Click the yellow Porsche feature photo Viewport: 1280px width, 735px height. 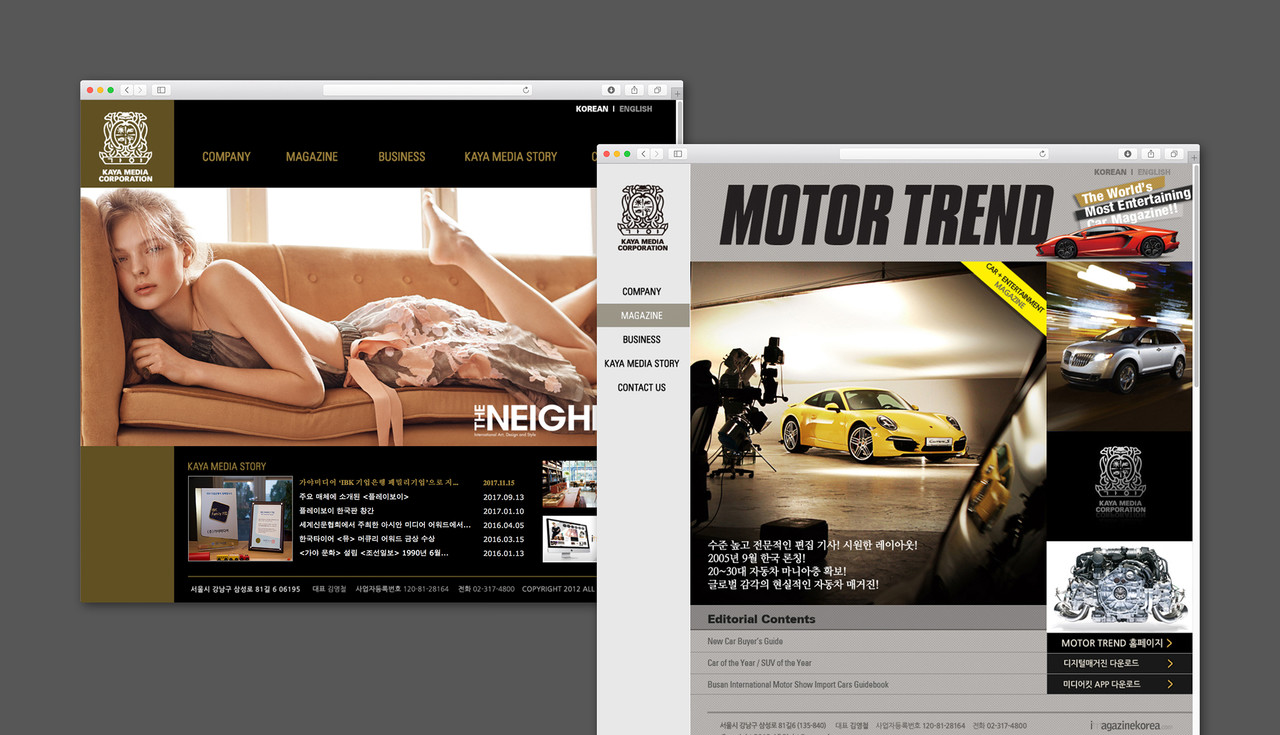[868, 433]
